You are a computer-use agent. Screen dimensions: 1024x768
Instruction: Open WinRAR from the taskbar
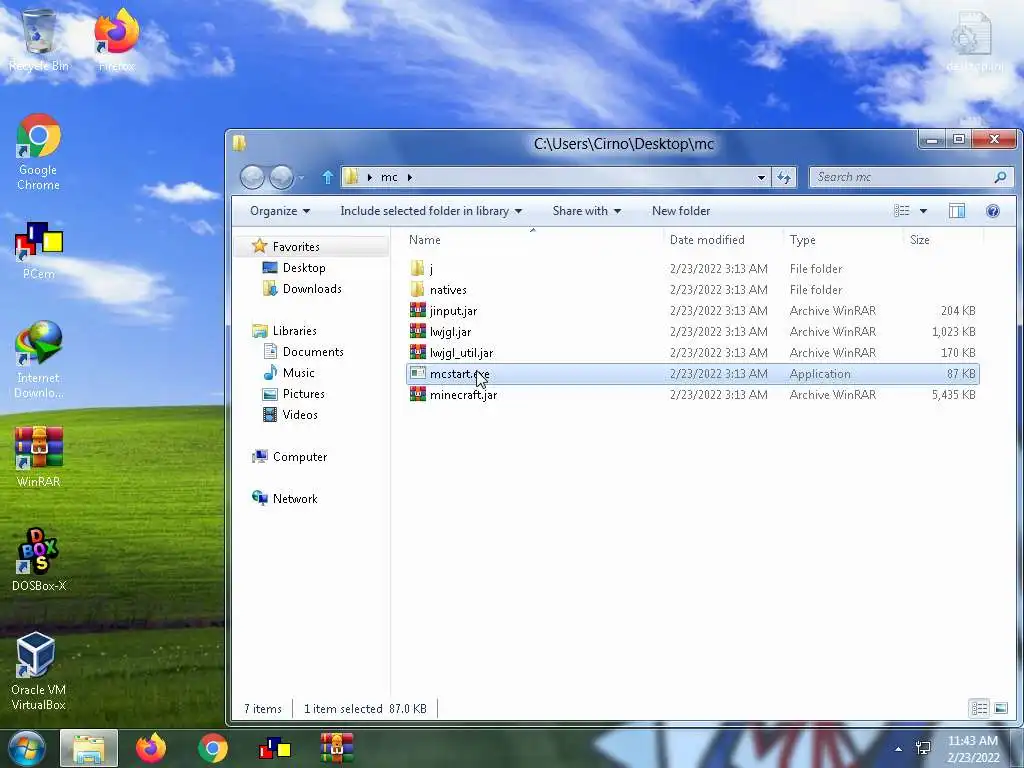pyautogui.click(x=337, y=748)
